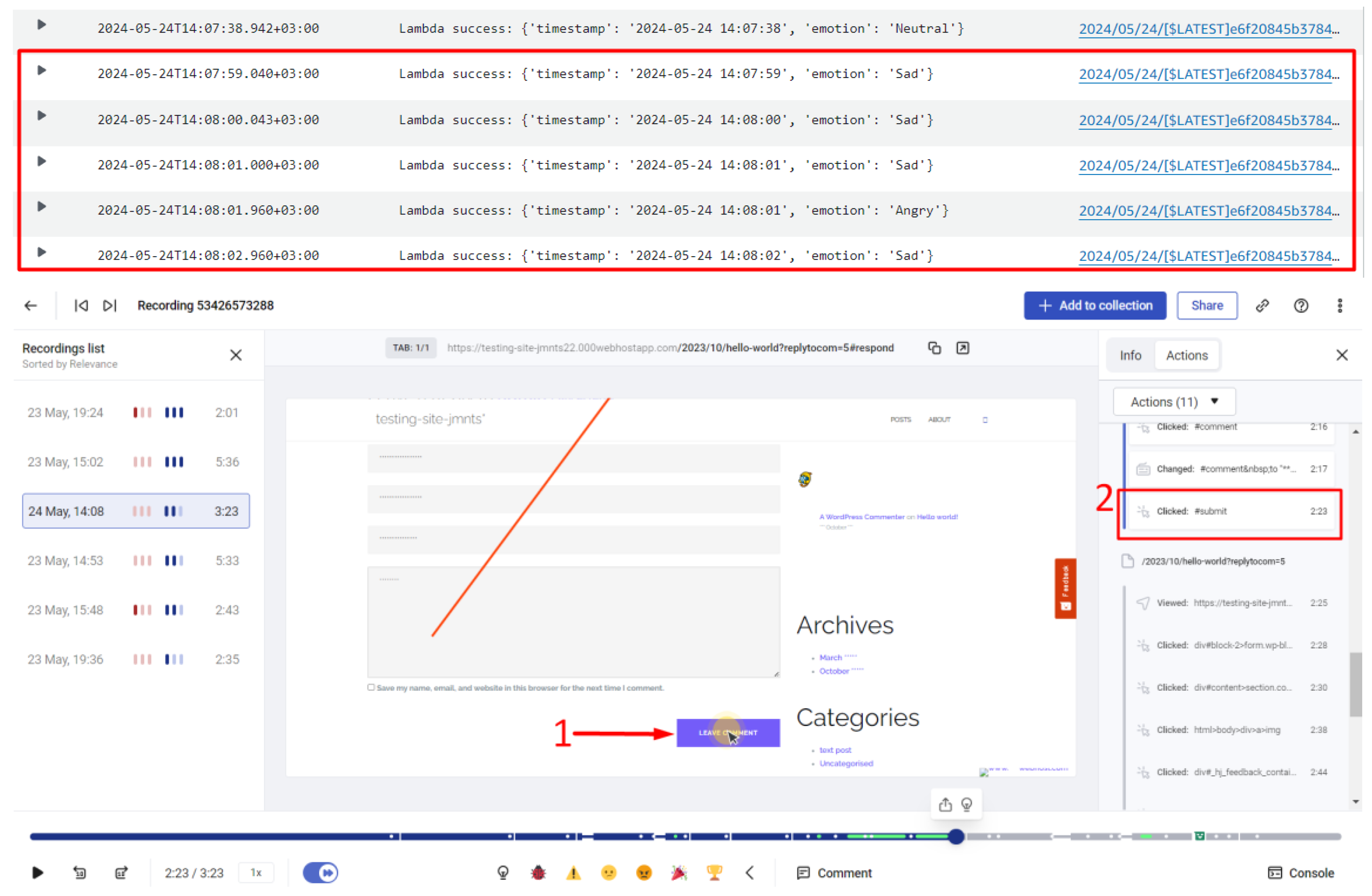Click the angry face emoji icon

[644, 873]
